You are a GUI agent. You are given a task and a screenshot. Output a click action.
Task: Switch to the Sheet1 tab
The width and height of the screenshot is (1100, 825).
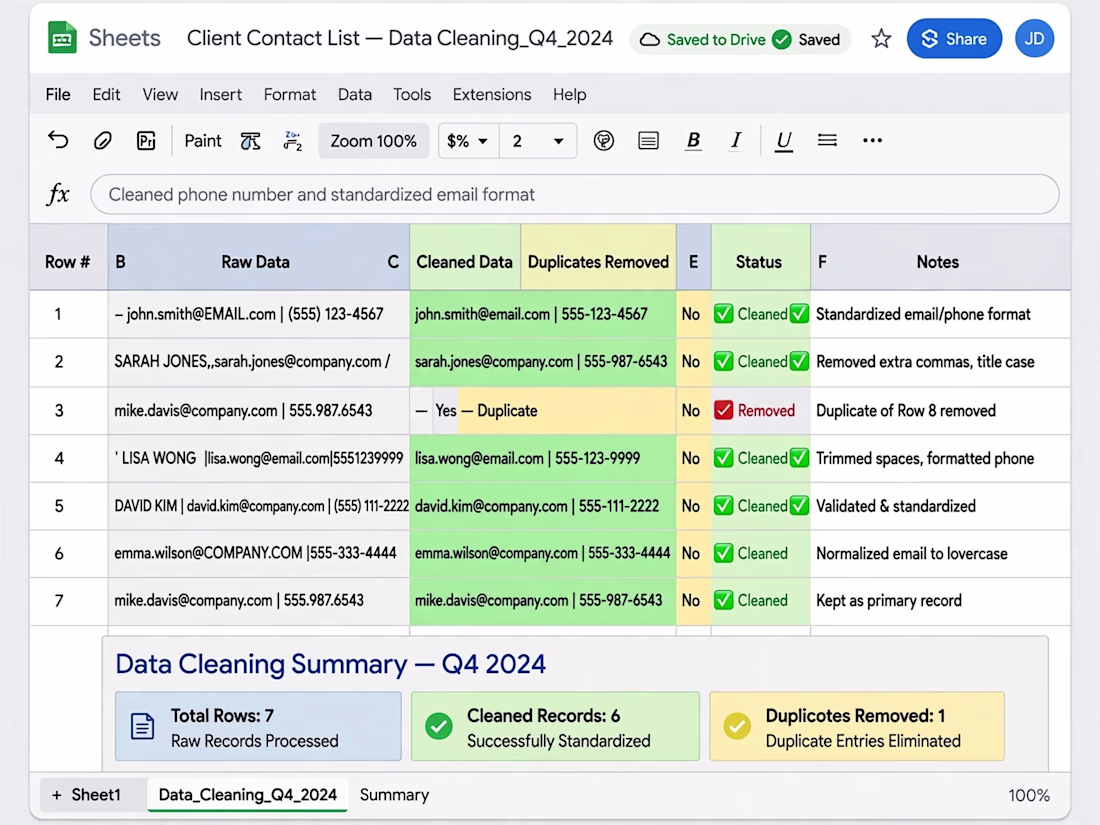pos(96,795)
